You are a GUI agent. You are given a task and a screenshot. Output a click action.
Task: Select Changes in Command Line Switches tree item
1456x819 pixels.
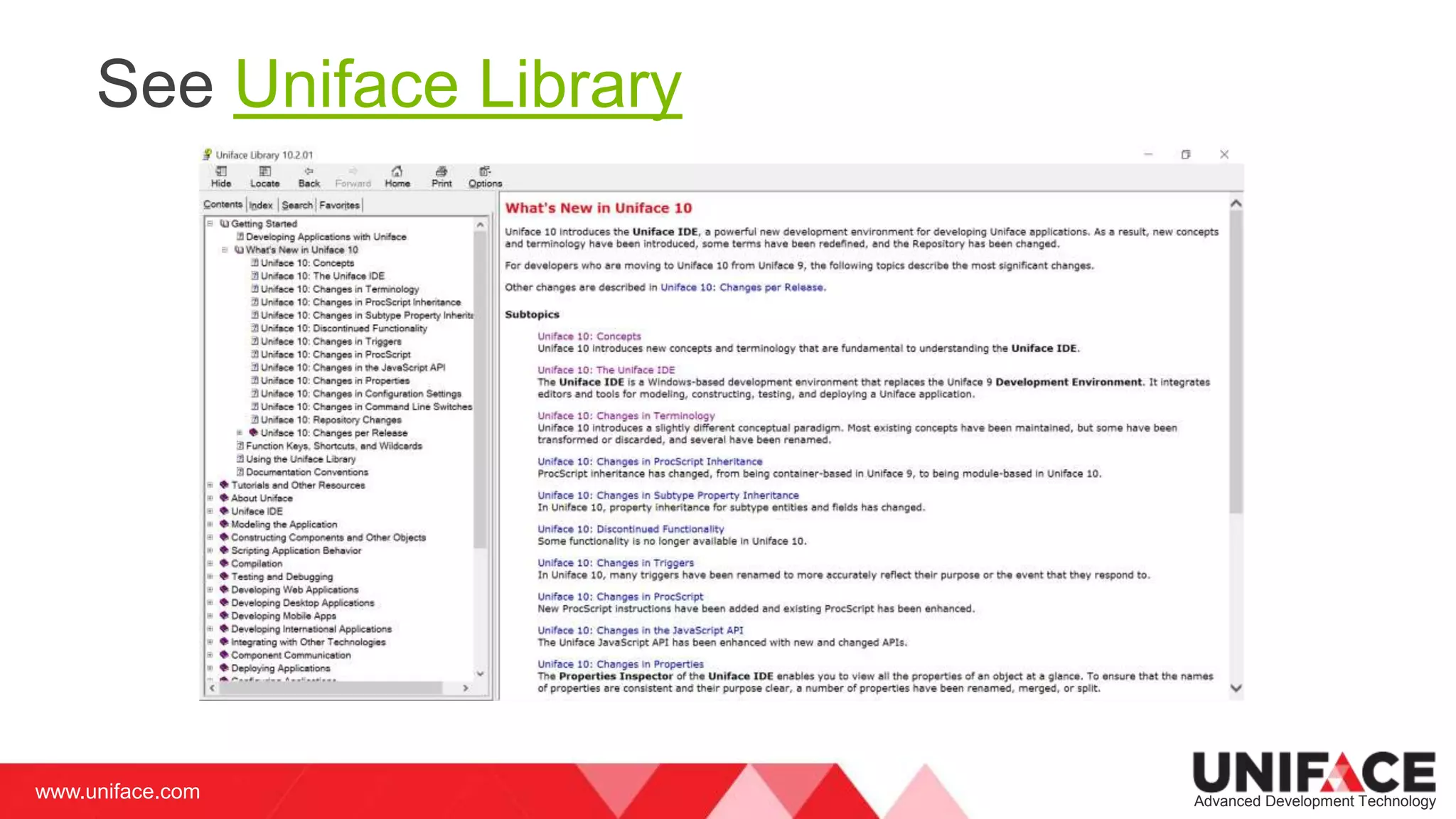click(366, 407)
